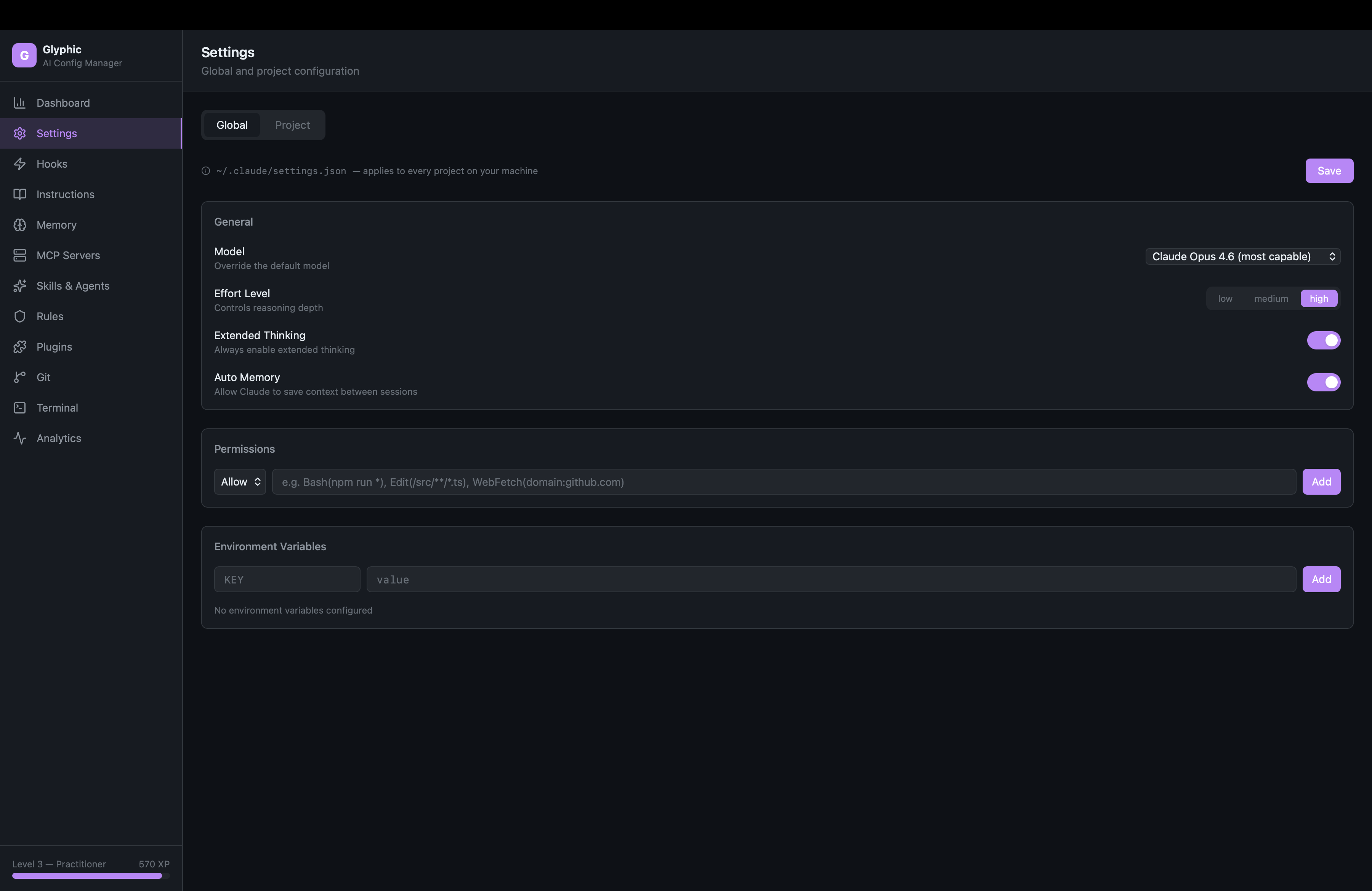Open the Hooks lightning bolt icon

(19, 163)
